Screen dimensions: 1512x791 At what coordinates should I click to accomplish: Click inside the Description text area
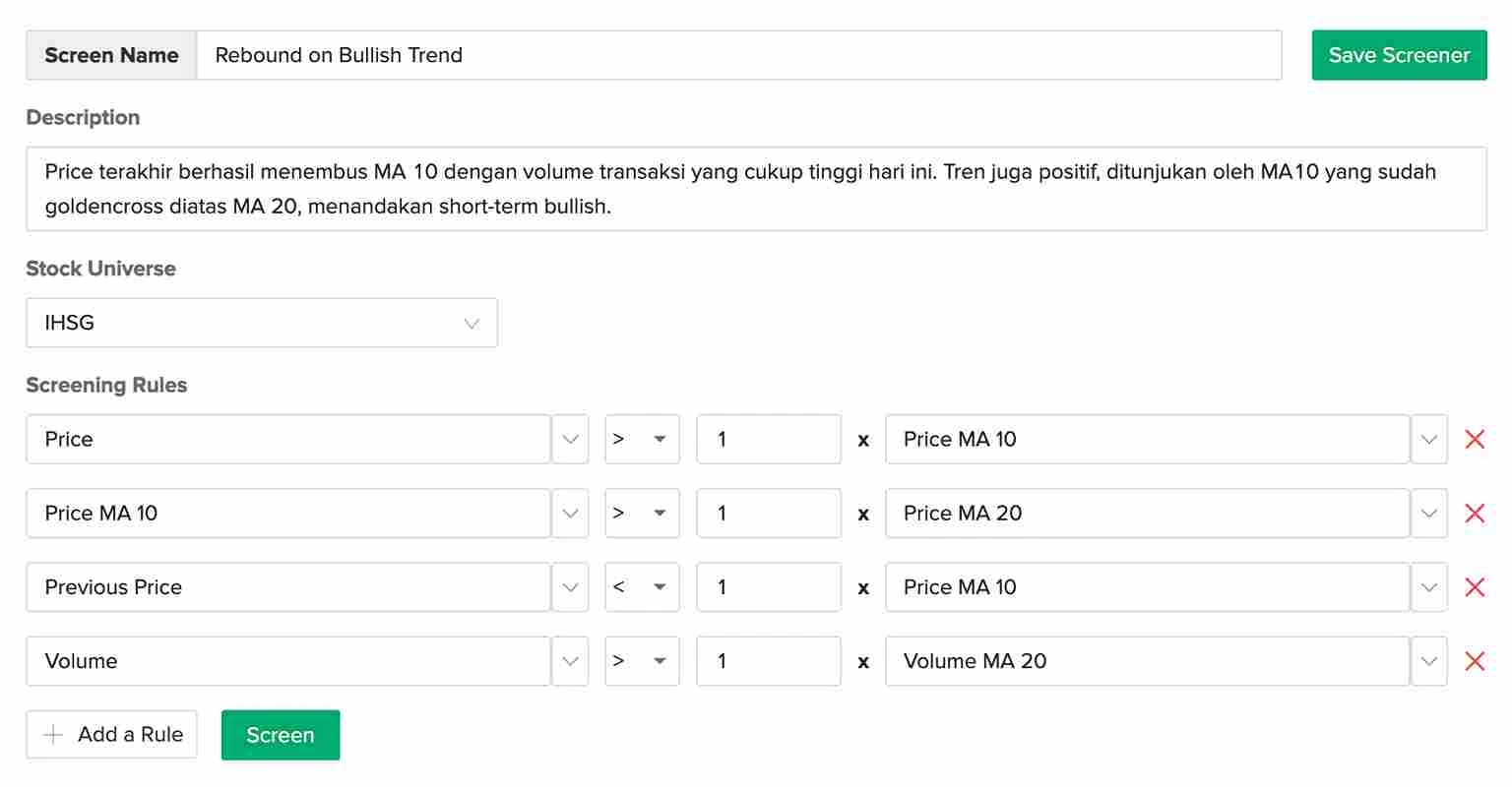[756, 189]
